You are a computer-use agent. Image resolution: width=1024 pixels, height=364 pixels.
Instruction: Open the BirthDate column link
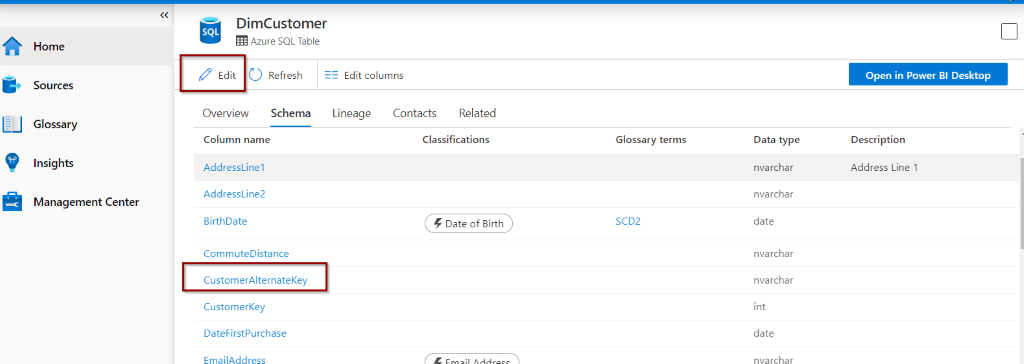point(225,222)
